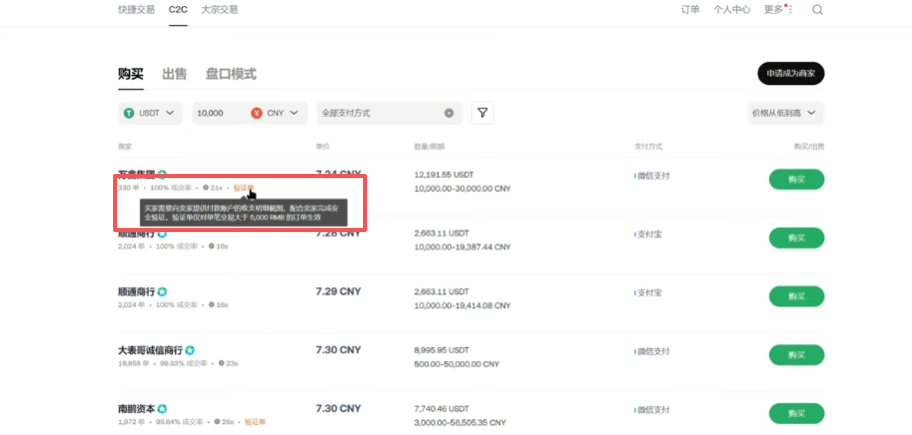The image size is (912, 435).
Task: Click 验证单 tag in 南鹏资本 row
Action: [x=255, y=422]
